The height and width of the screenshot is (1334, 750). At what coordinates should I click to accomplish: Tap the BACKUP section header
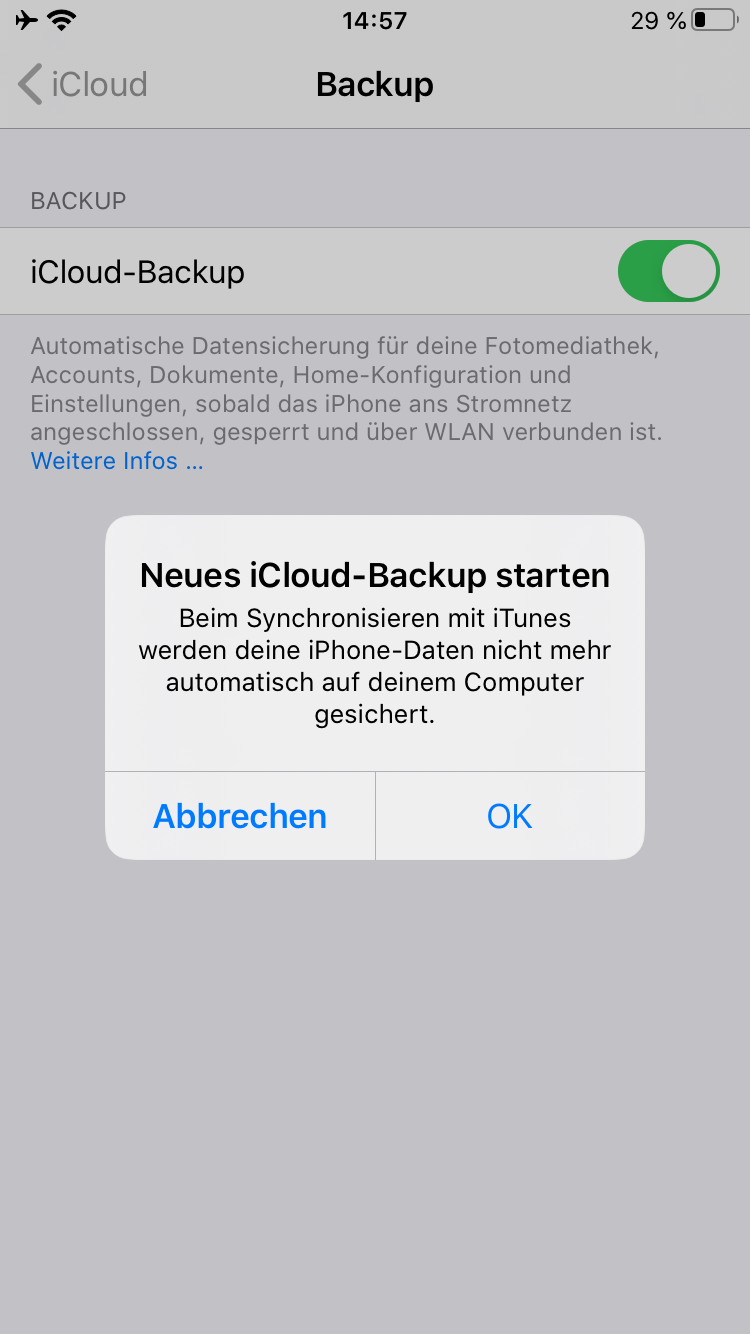(78, 201)
